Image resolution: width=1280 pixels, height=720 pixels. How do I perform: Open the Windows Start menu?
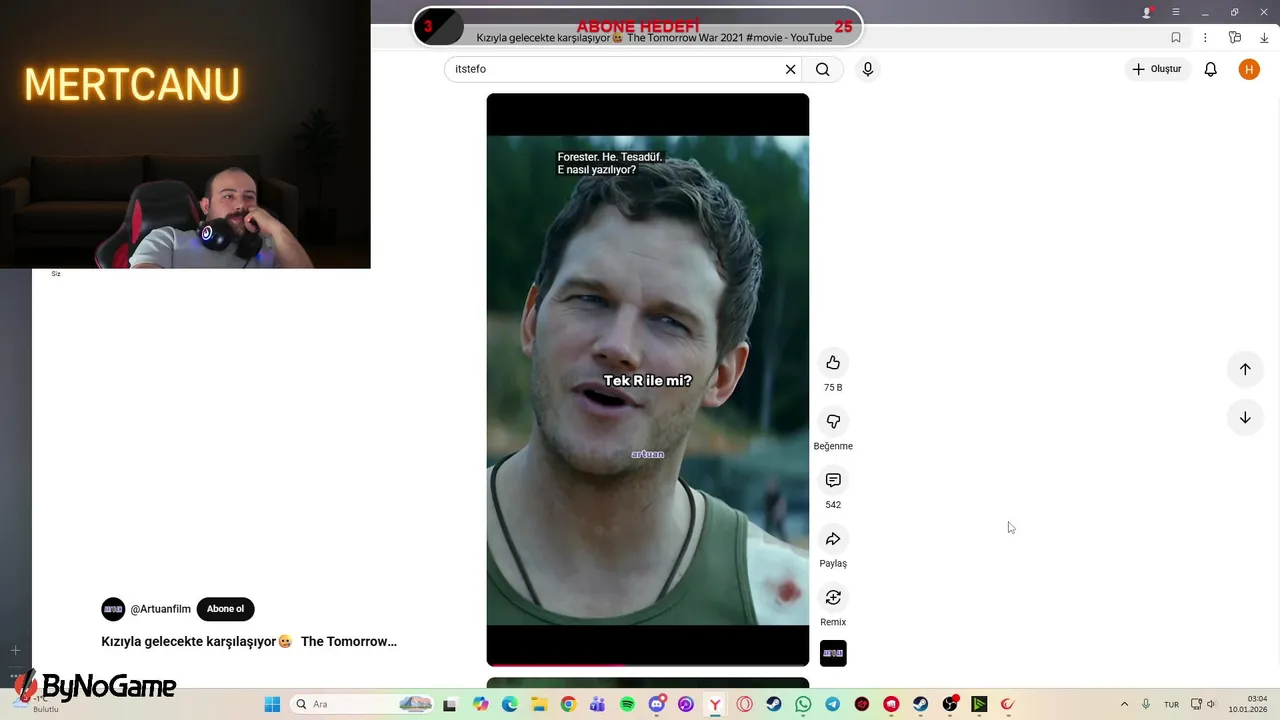272,704
